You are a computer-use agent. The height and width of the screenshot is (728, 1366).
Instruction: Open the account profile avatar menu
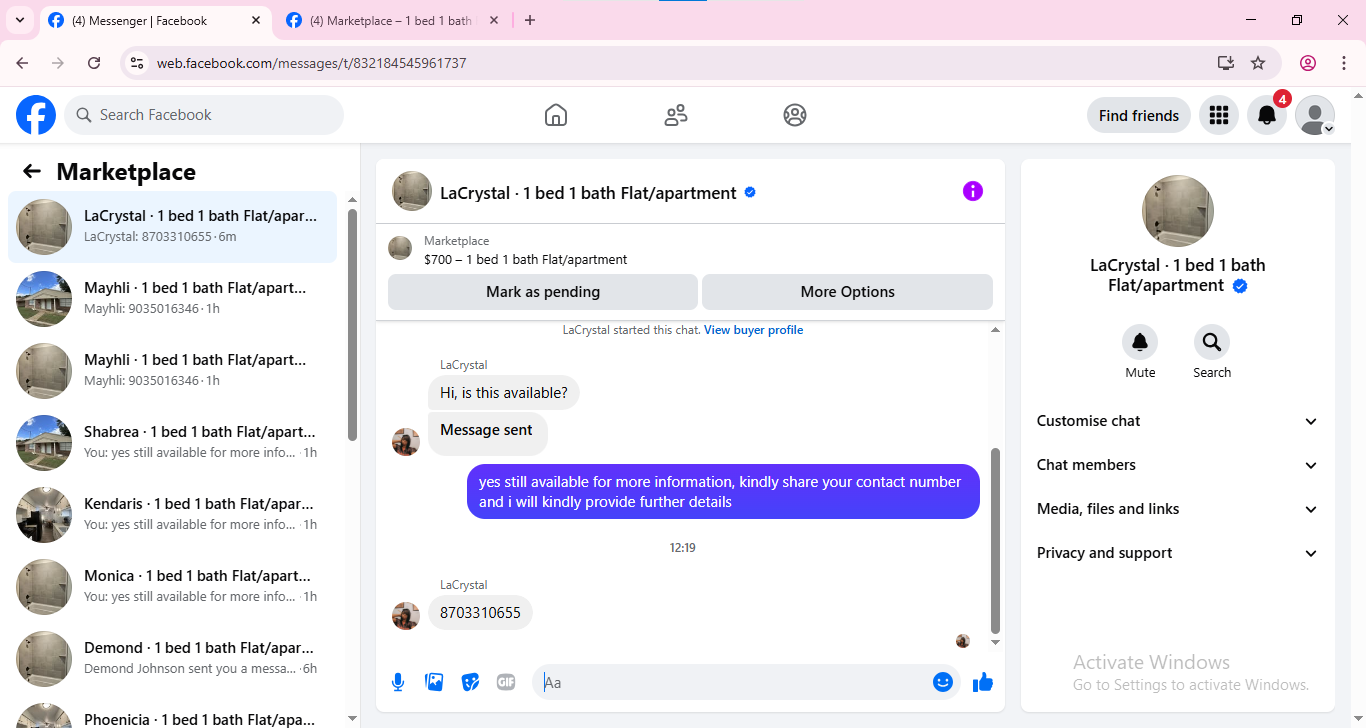coord(1315,115)
